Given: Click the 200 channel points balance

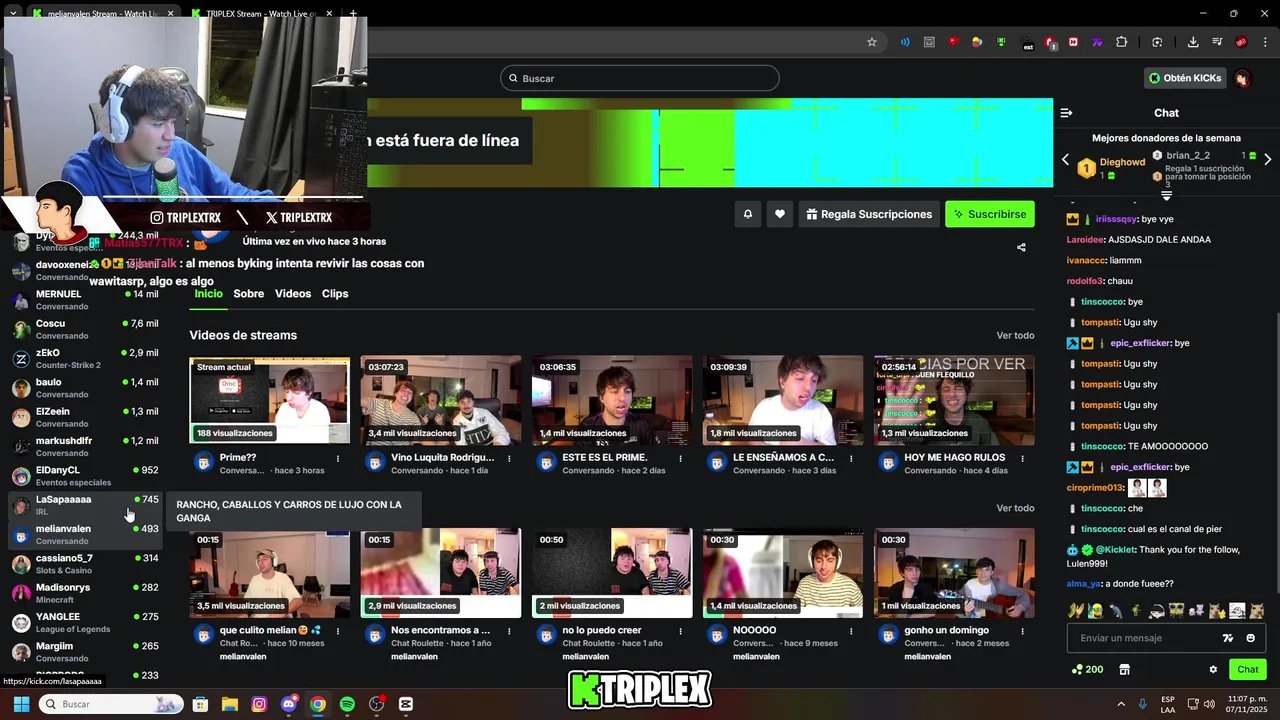Looking at the screenshot, I should pyautogui.click(x=1088, y=670).
